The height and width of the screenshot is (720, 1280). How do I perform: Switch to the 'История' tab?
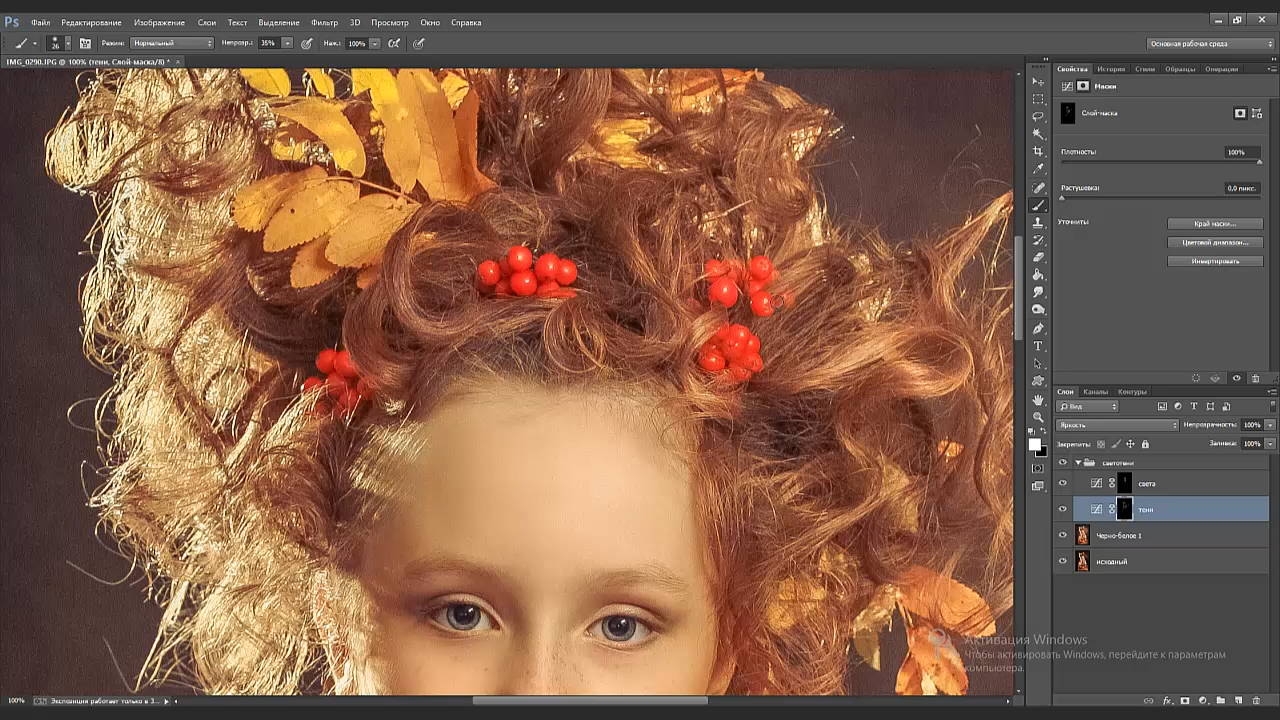pos(1111,69)
